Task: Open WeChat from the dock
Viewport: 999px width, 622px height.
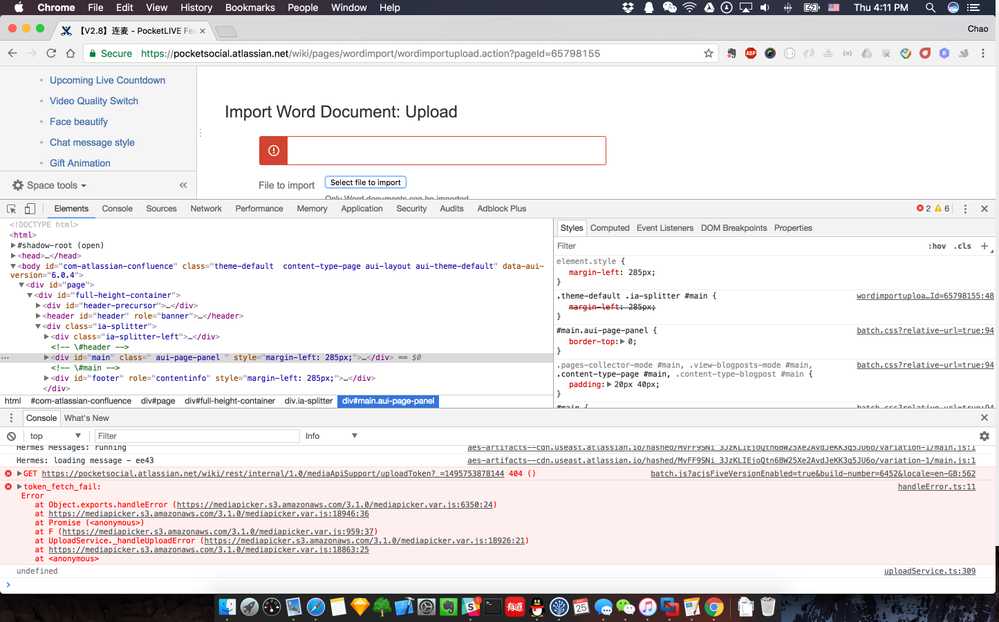Action: (625, 607)
